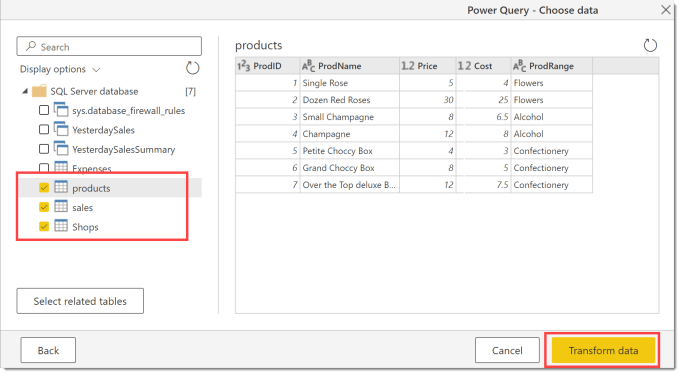
Task: Click the Cancel button
Action: [x=507, y=350]
